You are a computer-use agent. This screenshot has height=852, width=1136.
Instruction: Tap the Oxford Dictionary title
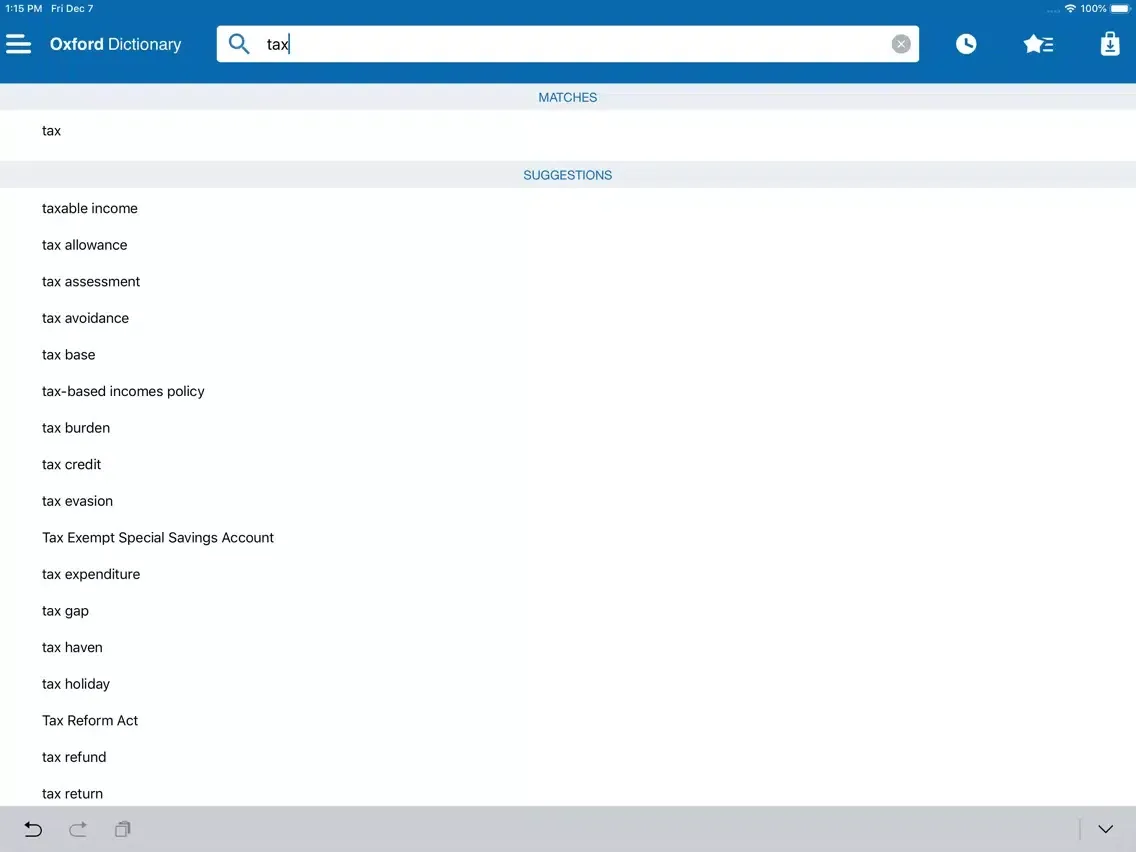tap(115, 44)
